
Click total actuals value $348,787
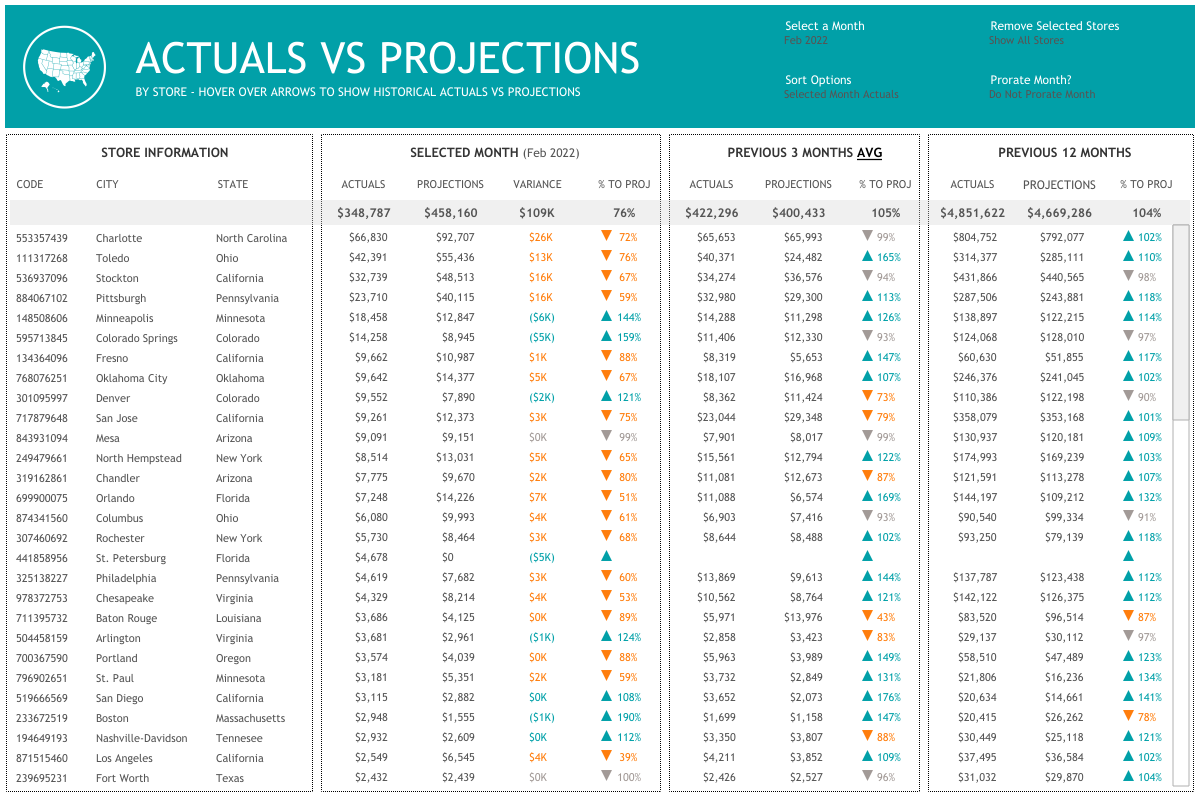(x=363, y=213)
